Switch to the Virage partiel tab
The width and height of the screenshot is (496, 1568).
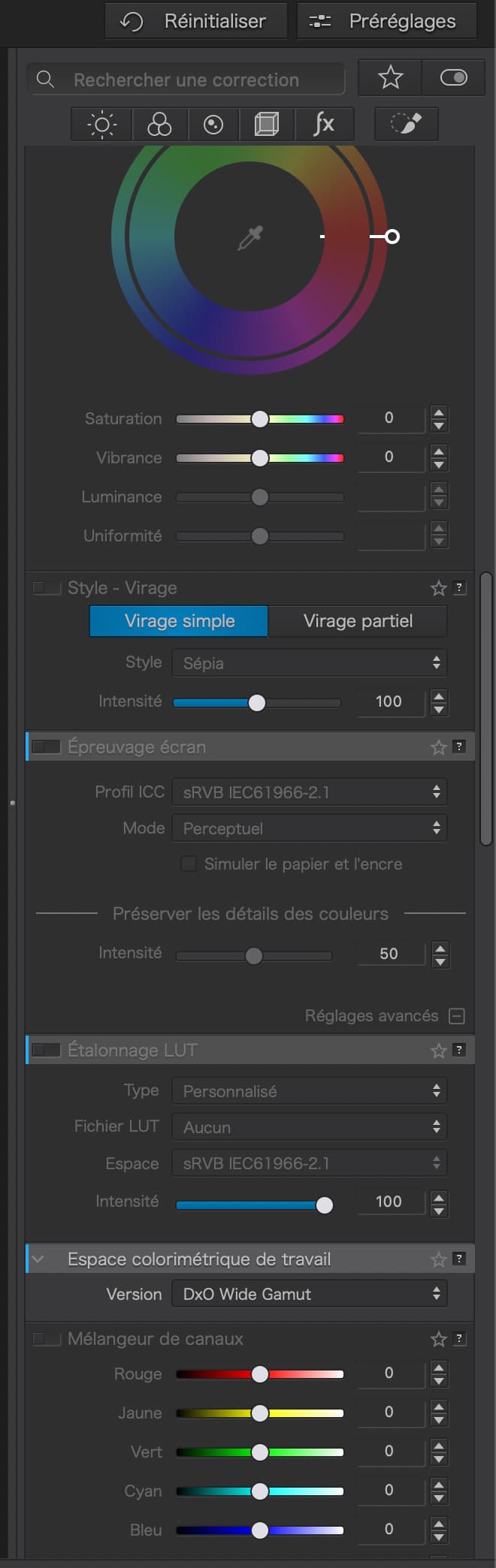pos(358,621)
